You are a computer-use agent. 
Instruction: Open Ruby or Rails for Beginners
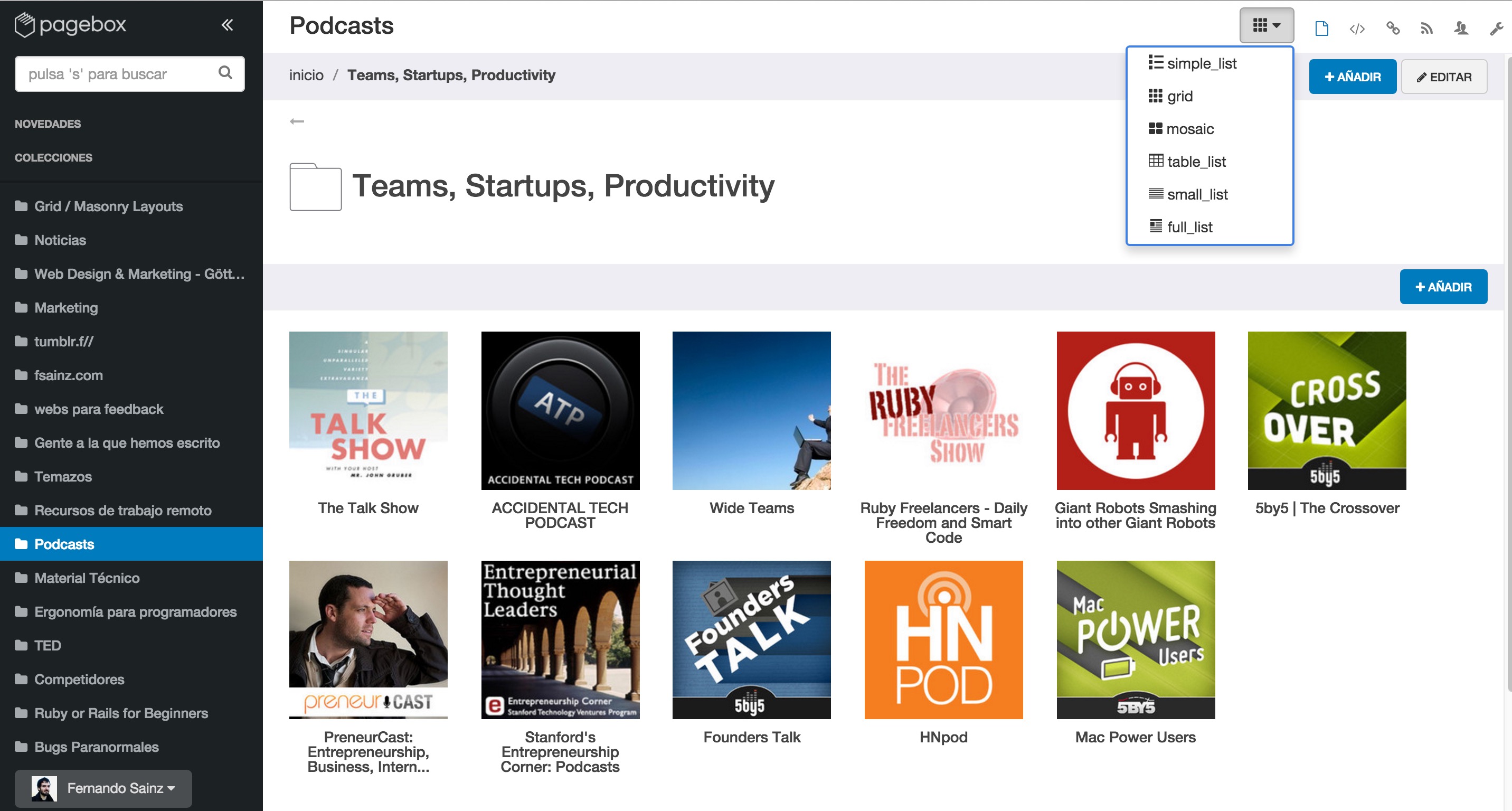(x=131, y=714)
